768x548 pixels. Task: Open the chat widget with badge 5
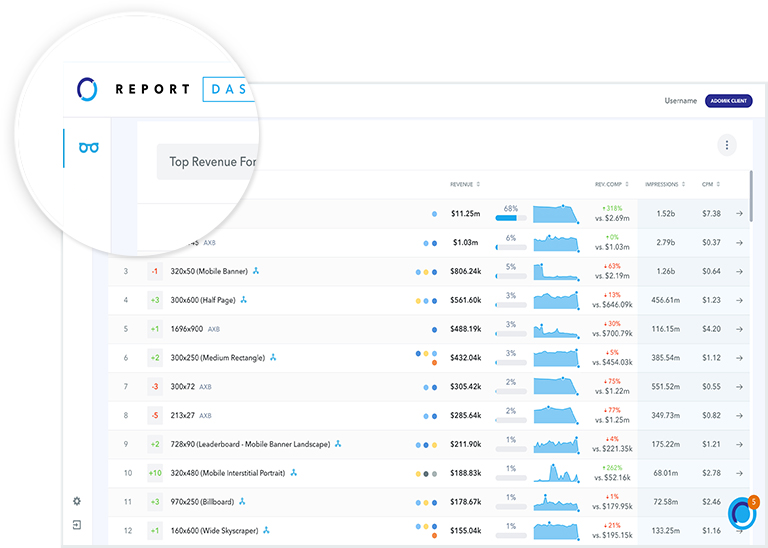click(x=742, y=512)
